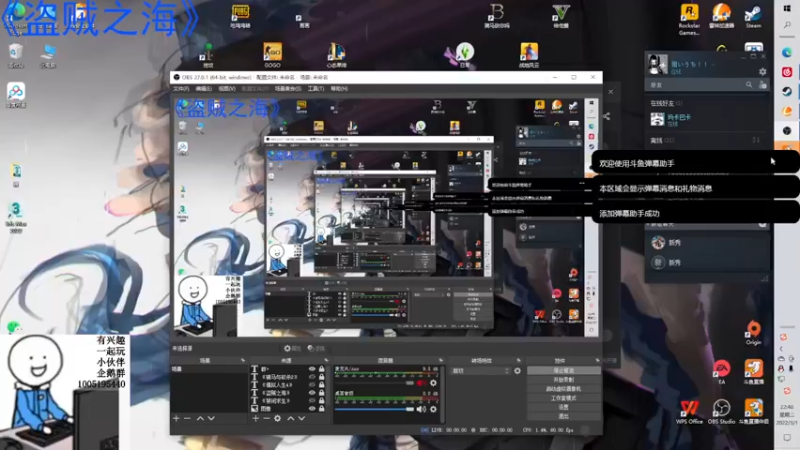Open PUBG desktop shortcut

point(240,16)
